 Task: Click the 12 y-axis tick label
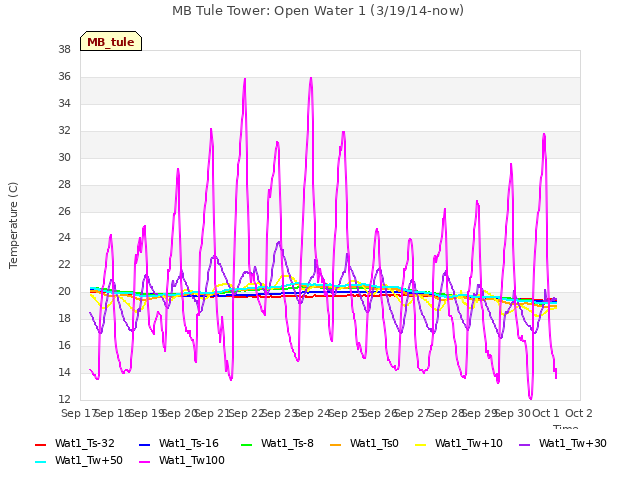[64, 399]
